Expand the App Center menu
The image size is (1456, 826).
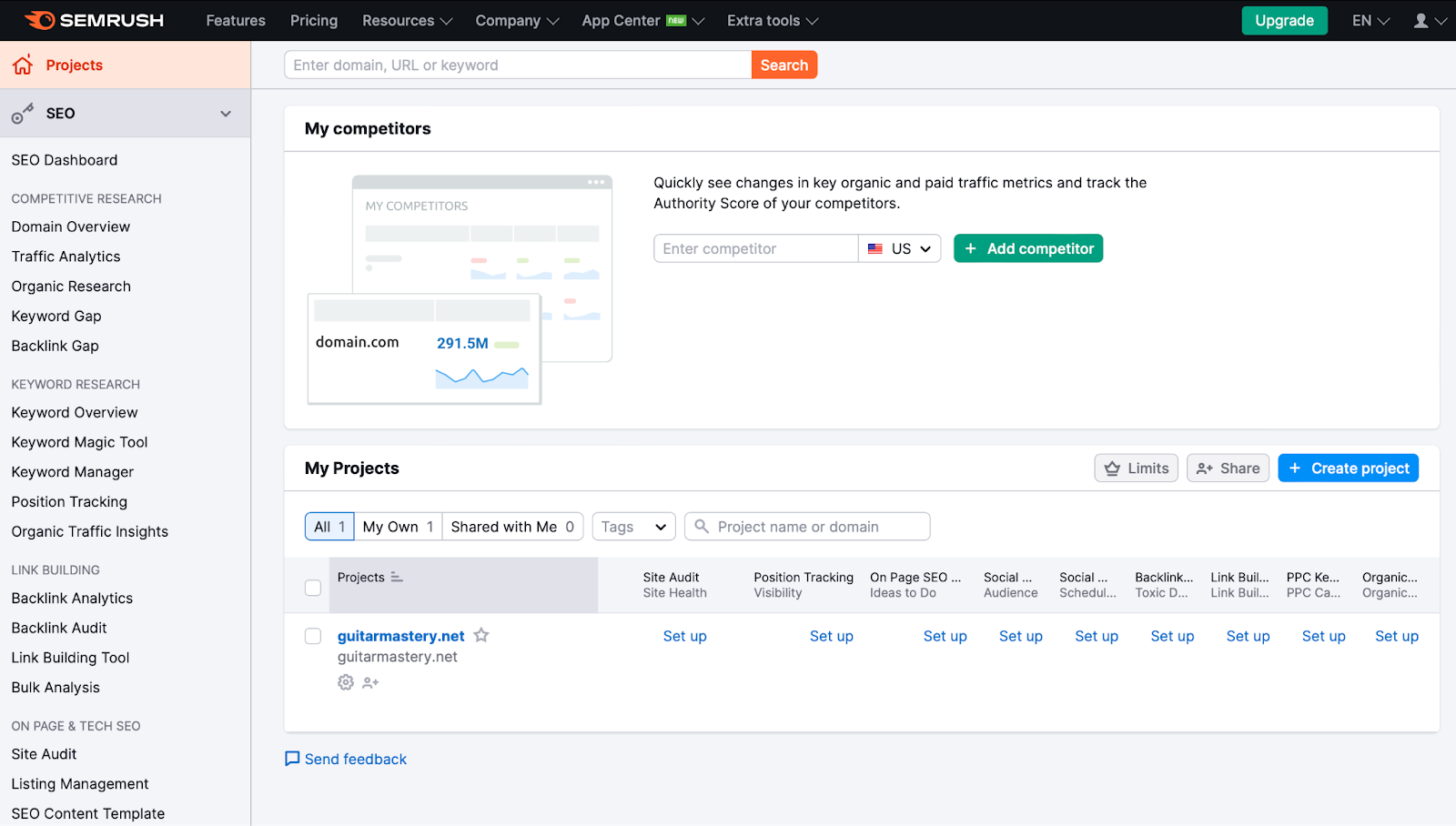click(642, 20)
